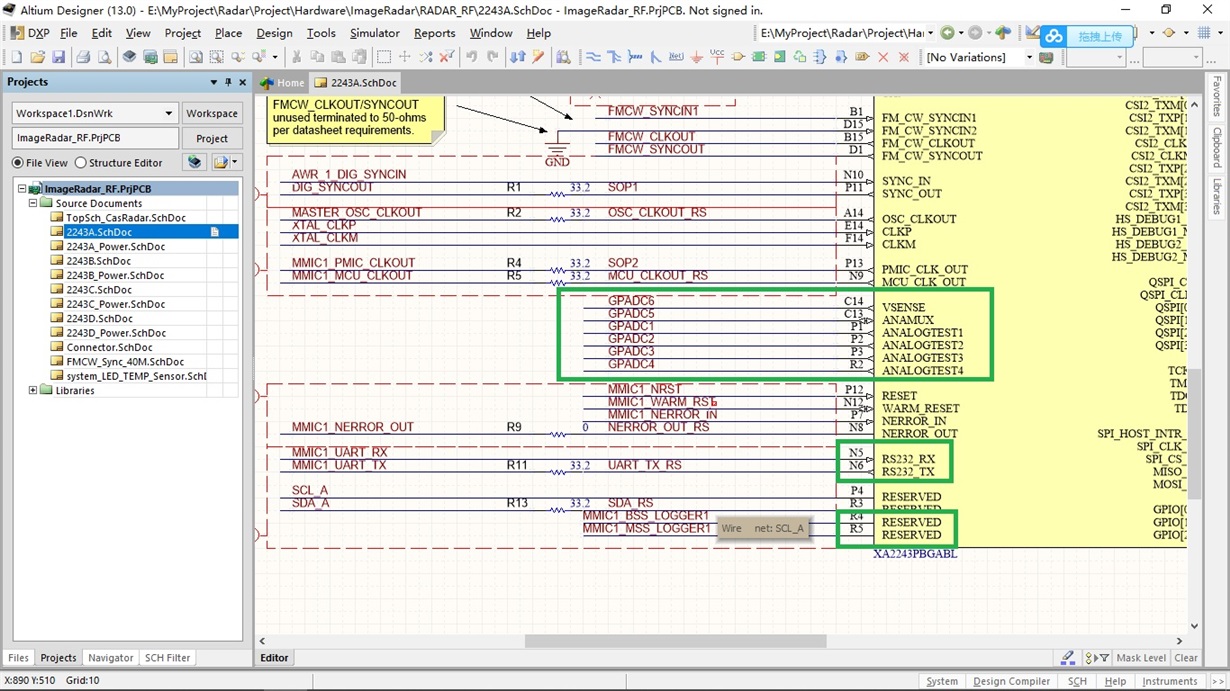Select 2243D_Power.SchDoc in the project tree
Screen dimensions: 1230x691
[x=116, y=333]
